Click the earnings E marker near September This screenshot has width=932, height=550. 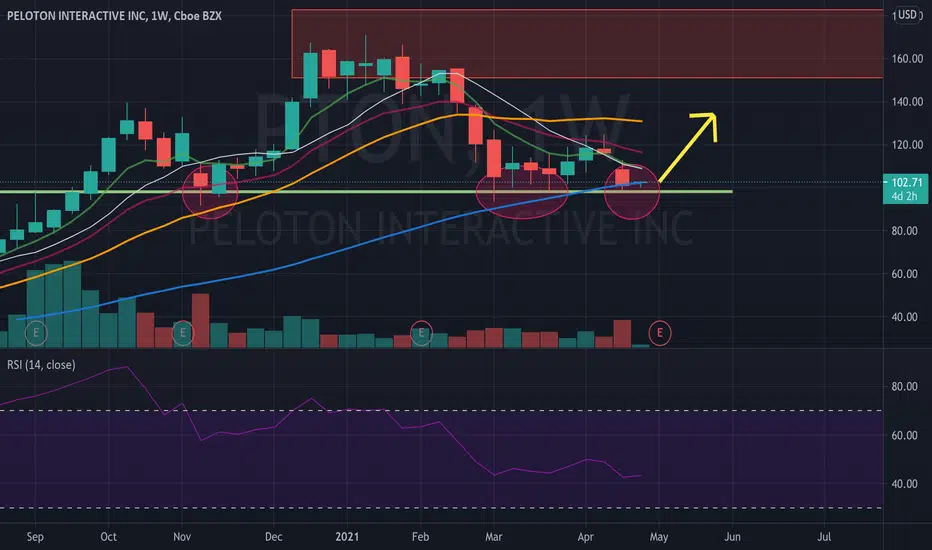36,332
